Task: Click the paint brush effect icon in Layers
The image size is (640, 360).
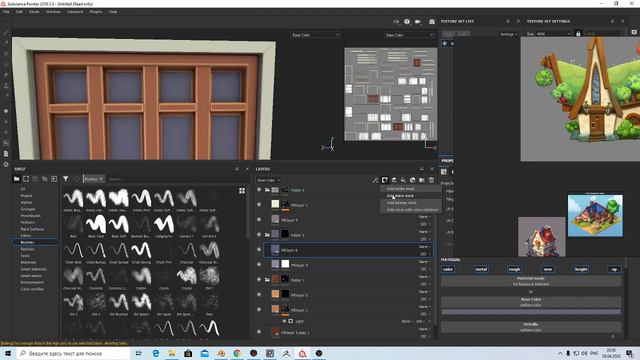Action: coord(375,180)
